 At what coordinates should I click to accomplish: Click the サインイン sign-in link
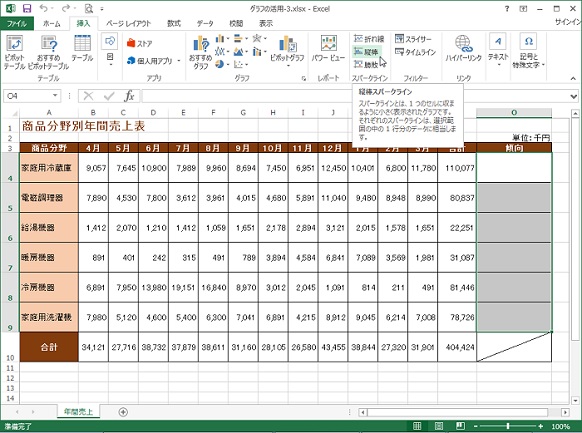568,22
